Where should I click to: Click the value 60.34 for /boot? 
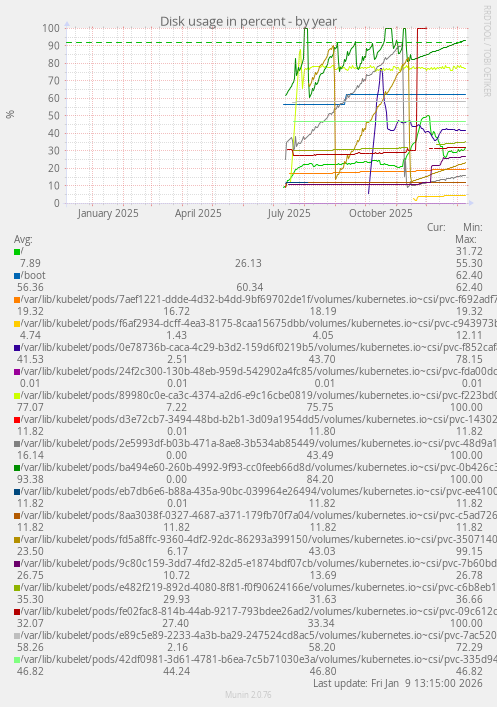tap(250, 287)
